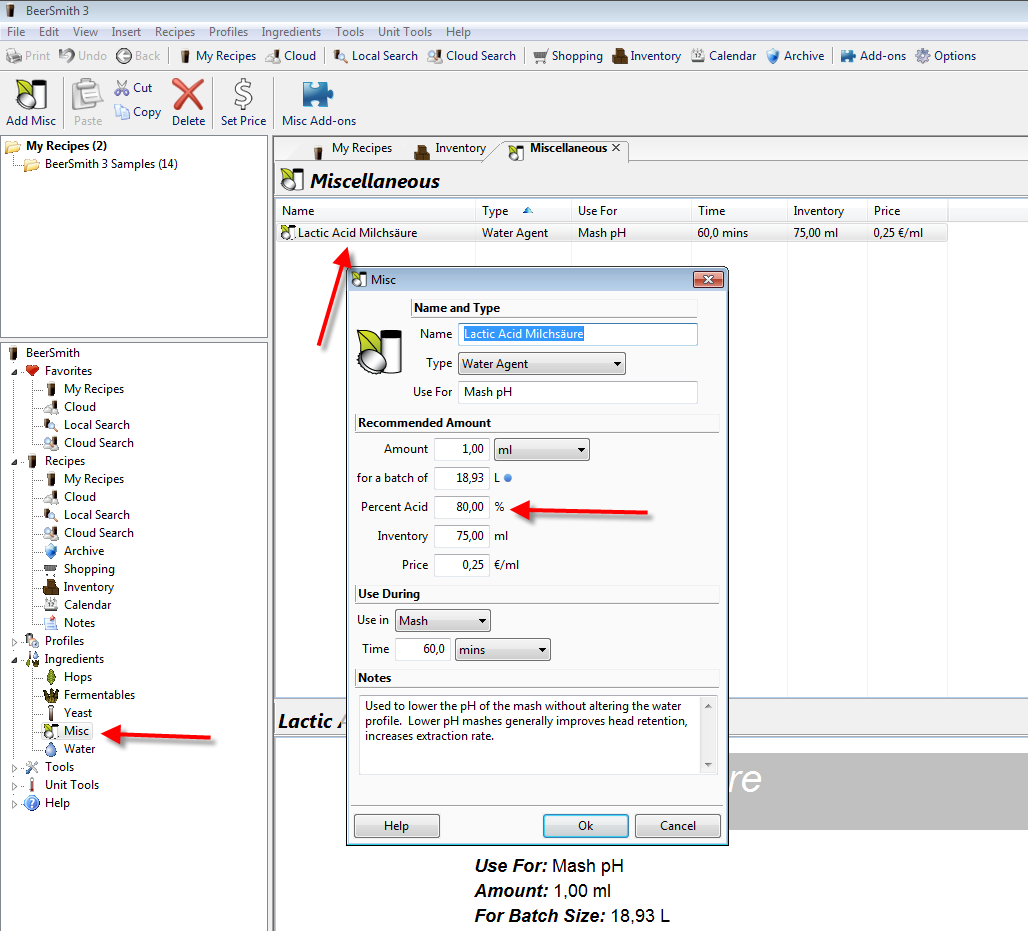Collapse the Ingredients tree node
Screen dimensions: 1028x931
pos(15,660)
